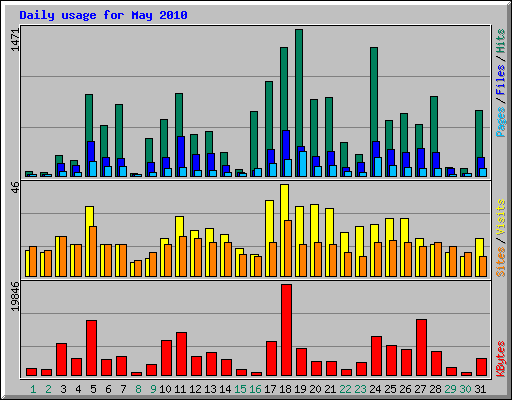512x400 pixels.
Task: Click day 10 on the date axis
Action: tap(165, 389)
